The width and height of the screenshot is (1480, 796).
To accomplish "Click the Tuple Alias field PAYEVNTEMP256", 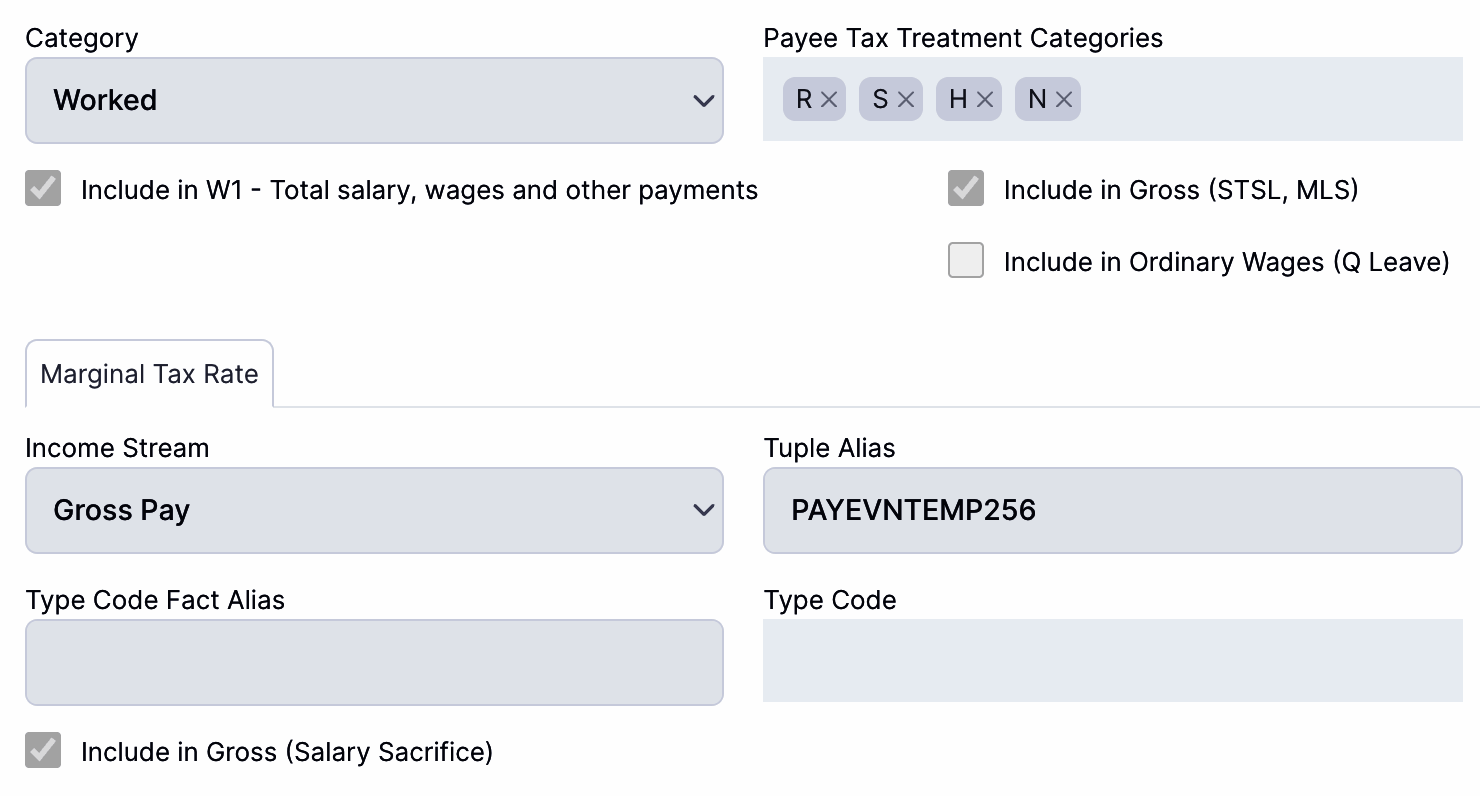I will point(1112,510).
